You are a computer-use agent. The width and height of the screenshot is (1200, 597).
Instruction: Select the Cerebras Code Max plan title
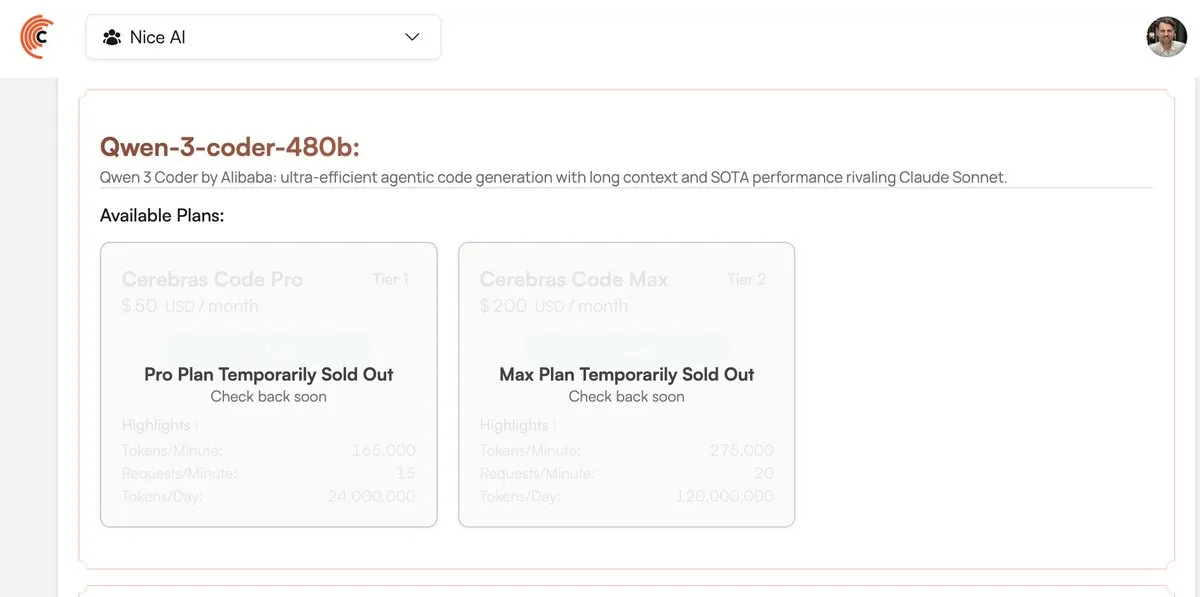[x=573, y=279]
